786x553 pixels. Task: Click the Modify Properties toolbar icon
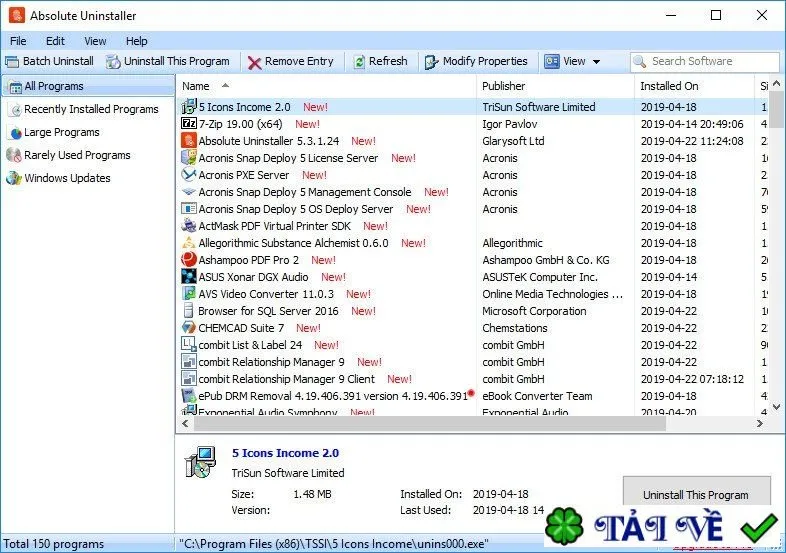pyautogui.click(x=431, y=62)
